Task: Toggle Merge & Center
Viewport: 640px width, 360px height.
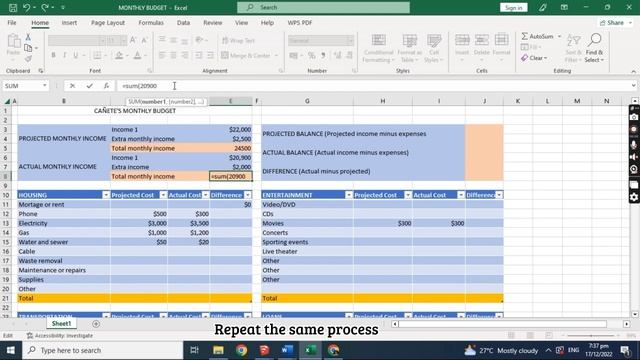Action: click(x=247, y=55)
